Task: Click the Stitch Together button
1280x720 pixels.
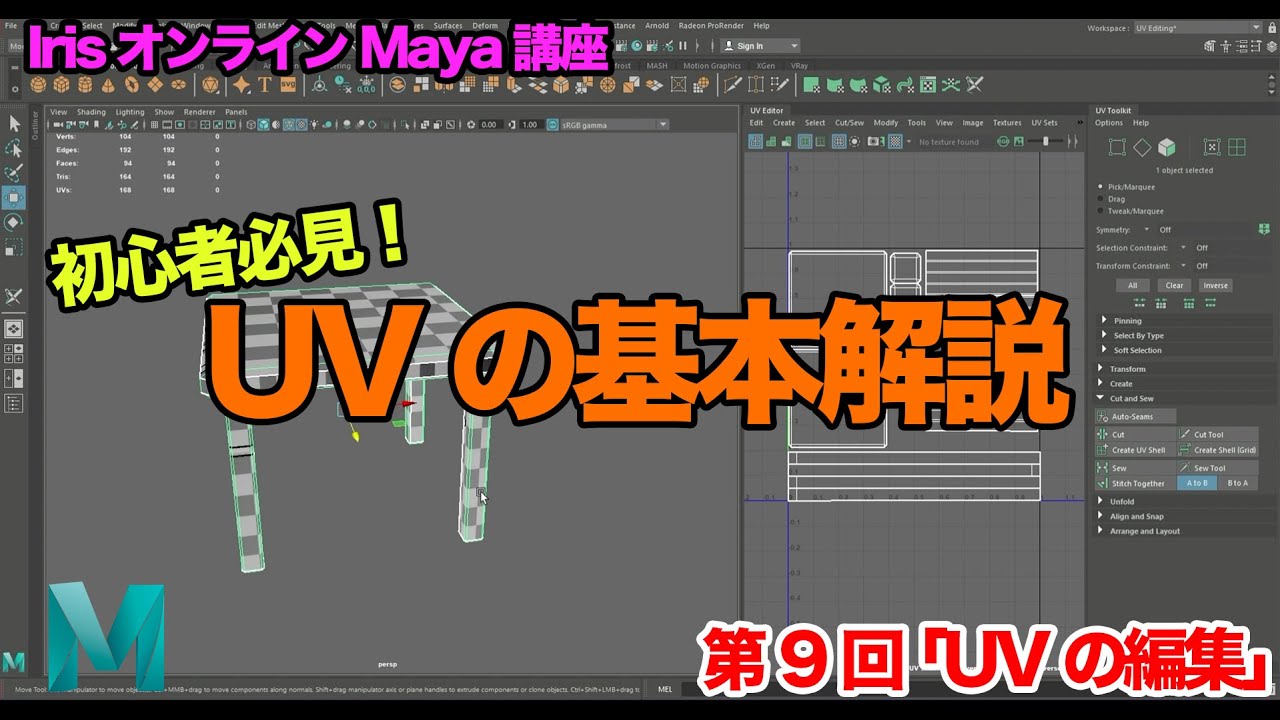Action: [1136, 483]
